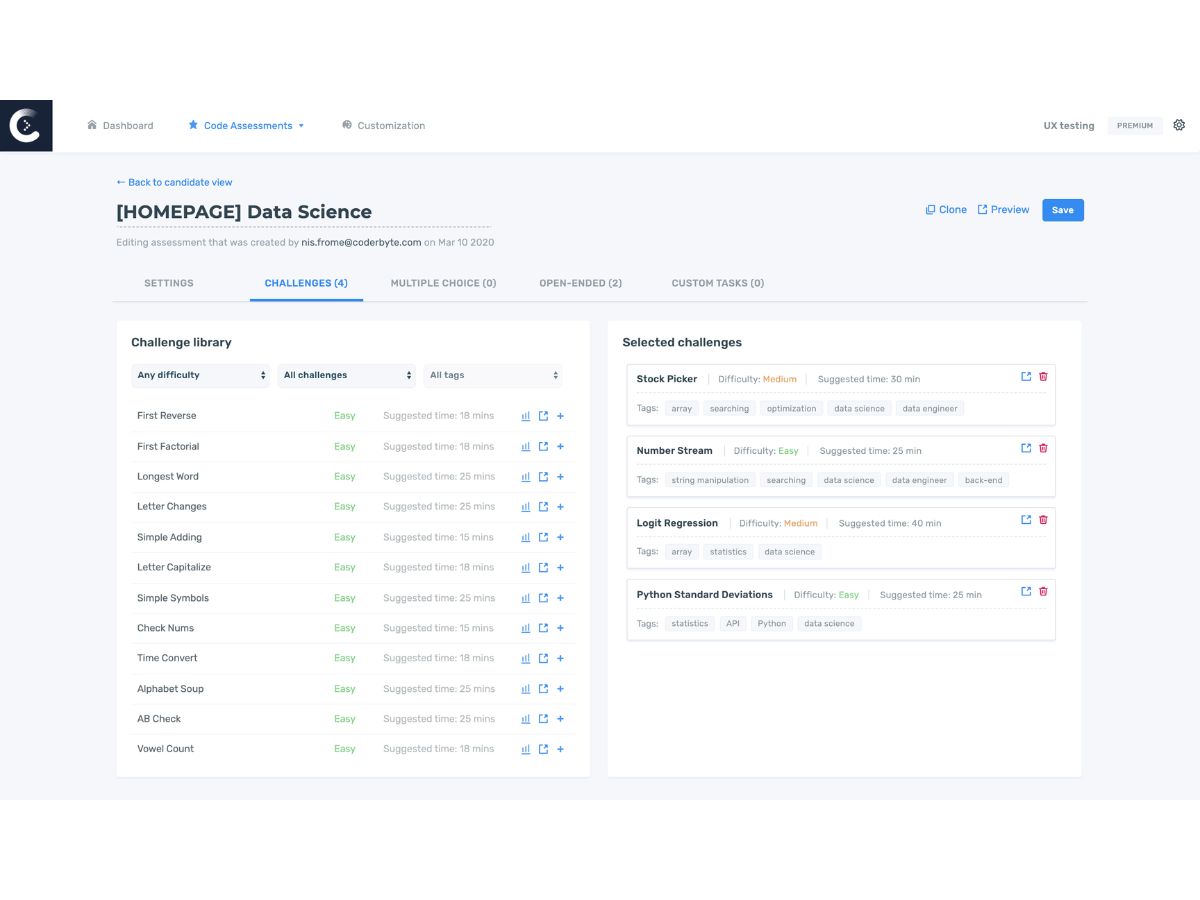Delete Stock Picker from selected challenges
The height and width of the screenshot is (900, 1200).
[1043, 376]
